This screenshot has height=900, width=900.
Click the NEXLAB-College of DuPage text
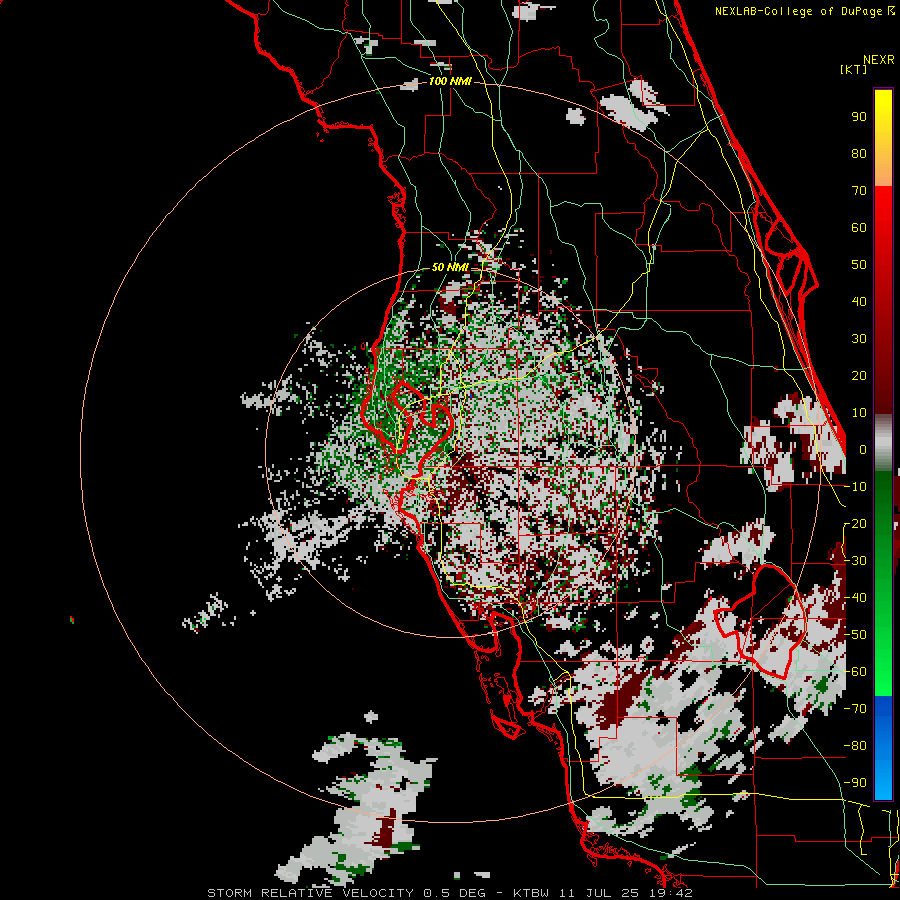[798, 11]
